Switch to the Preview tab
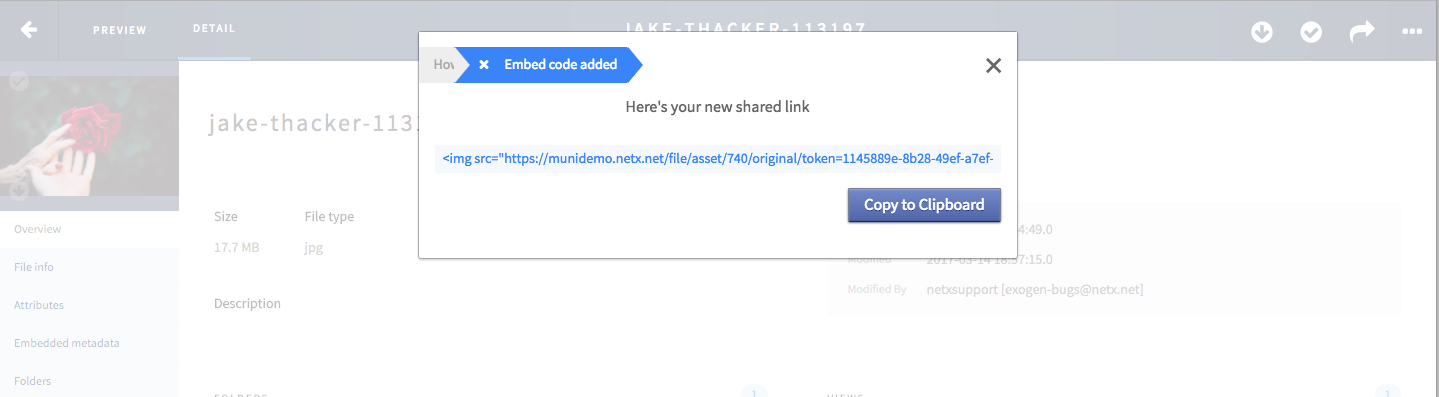Screen dimensions: 1439x397 pos(120,30)
